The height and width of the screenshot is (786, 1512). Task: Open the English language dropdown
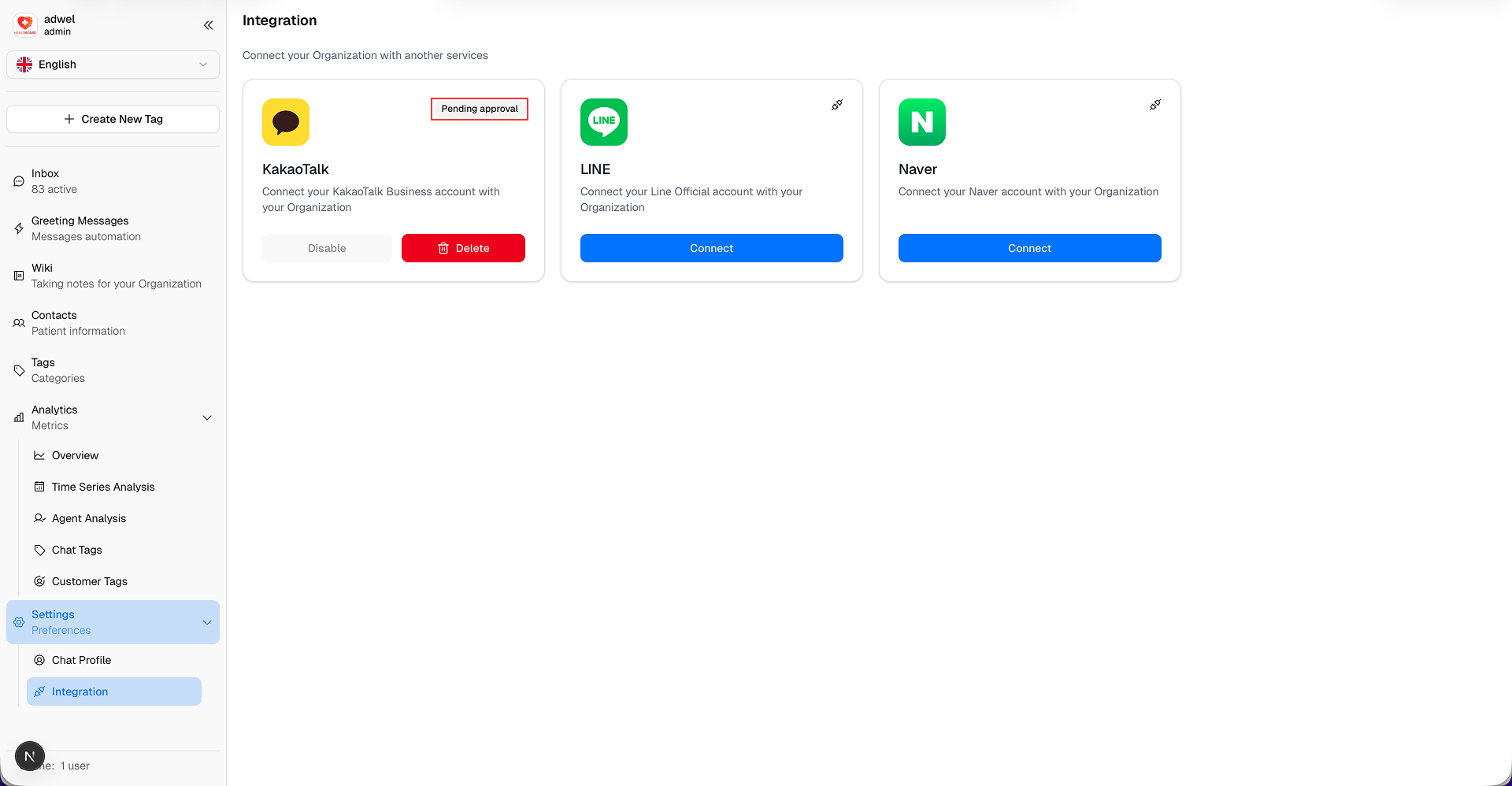[x=113, y=64]
